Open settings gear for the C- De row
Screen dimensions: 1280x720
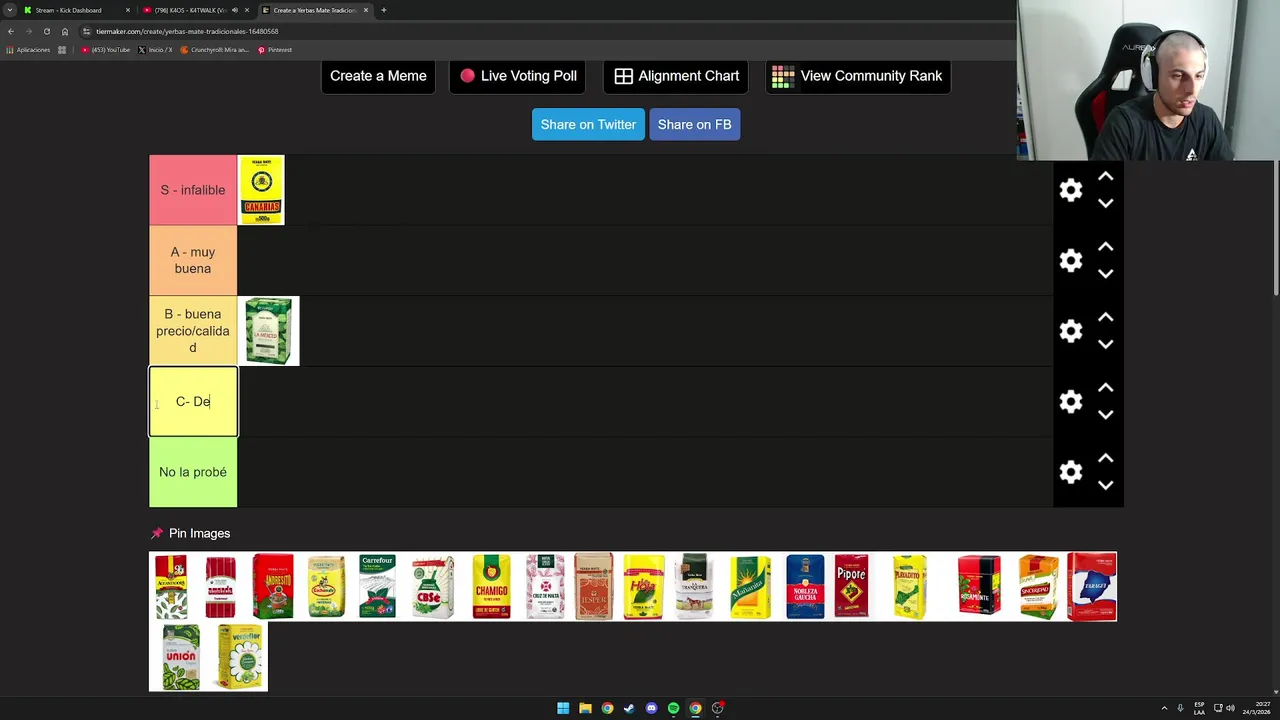[1071, 401]
